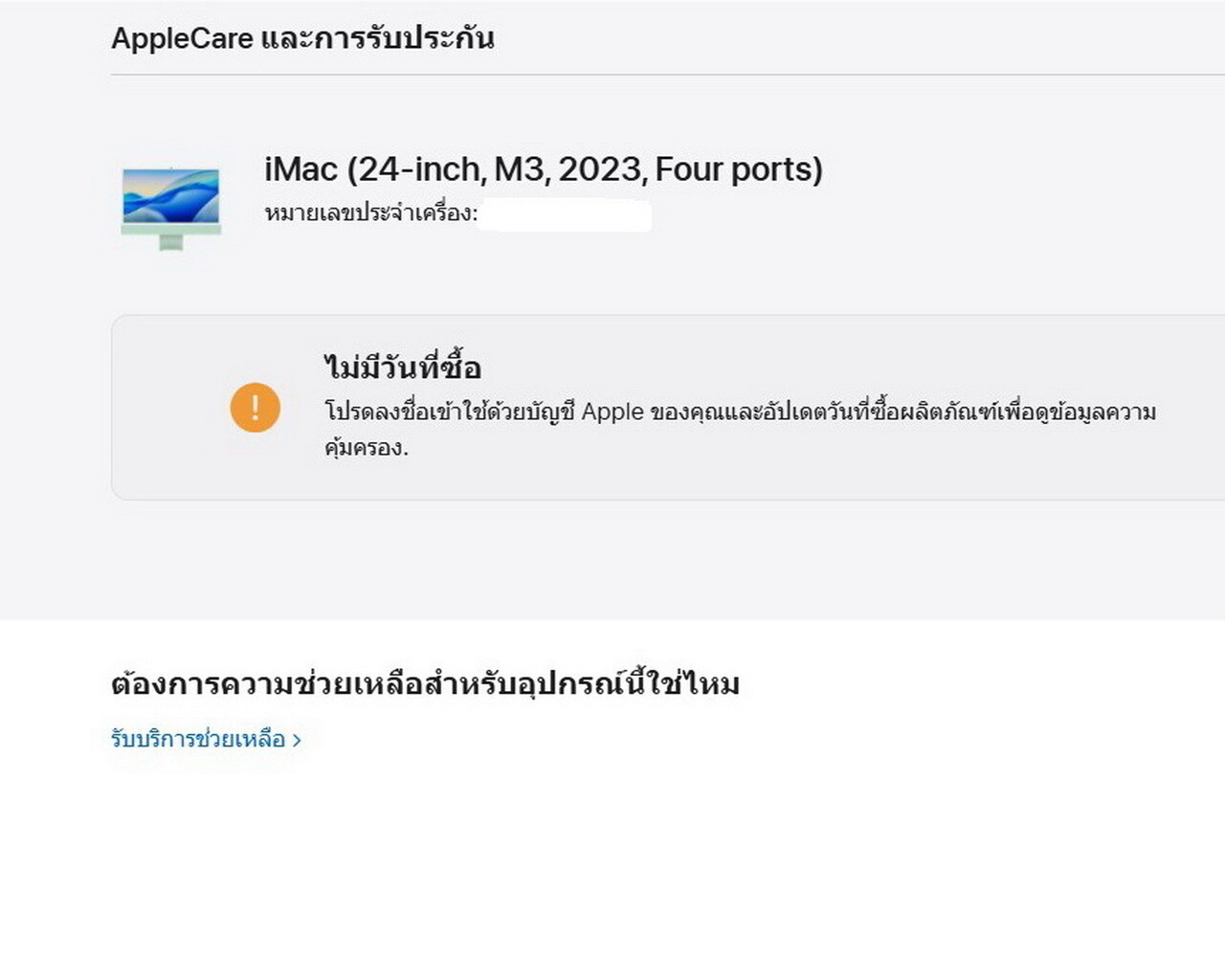Click the chevron arrow after รับบริการช่วยเหลือ
The height and width of the screenshot is (980, 1225).
297,740
